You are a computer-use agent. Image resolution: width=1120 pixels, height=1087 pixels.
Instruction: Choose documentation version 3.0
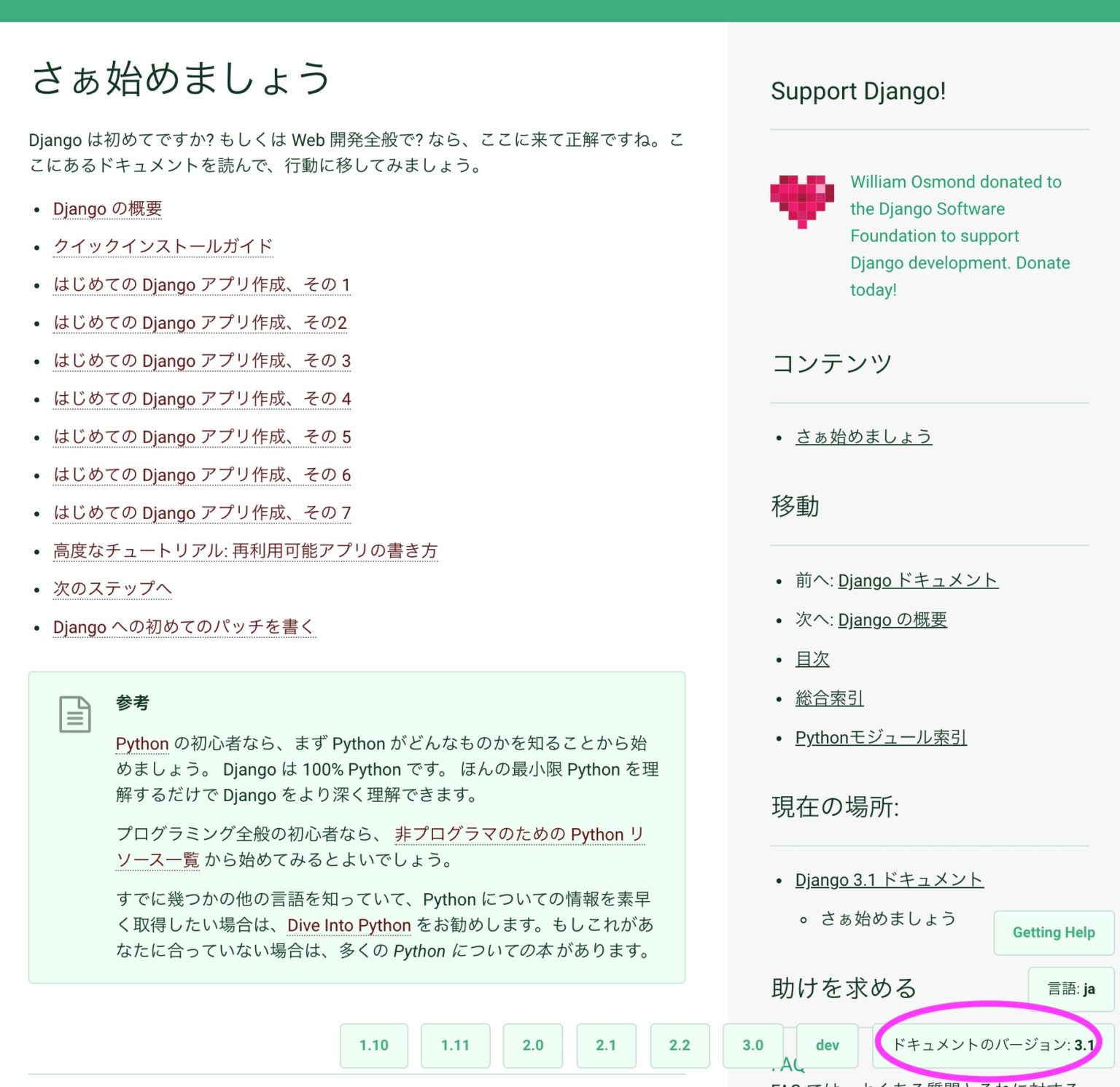click(752, 1045)
